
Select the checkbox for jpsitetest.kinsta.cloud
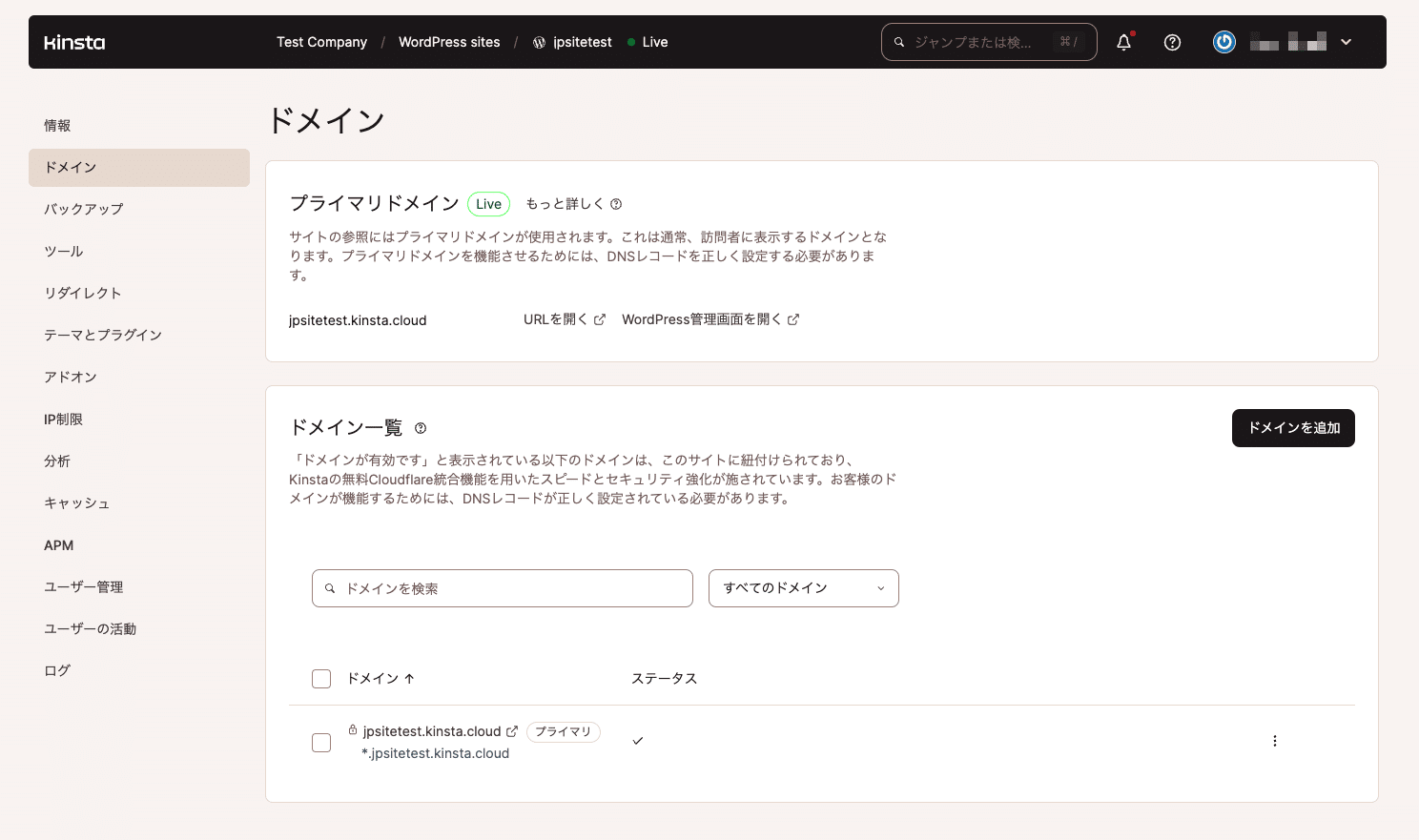(x=321, y=742)
